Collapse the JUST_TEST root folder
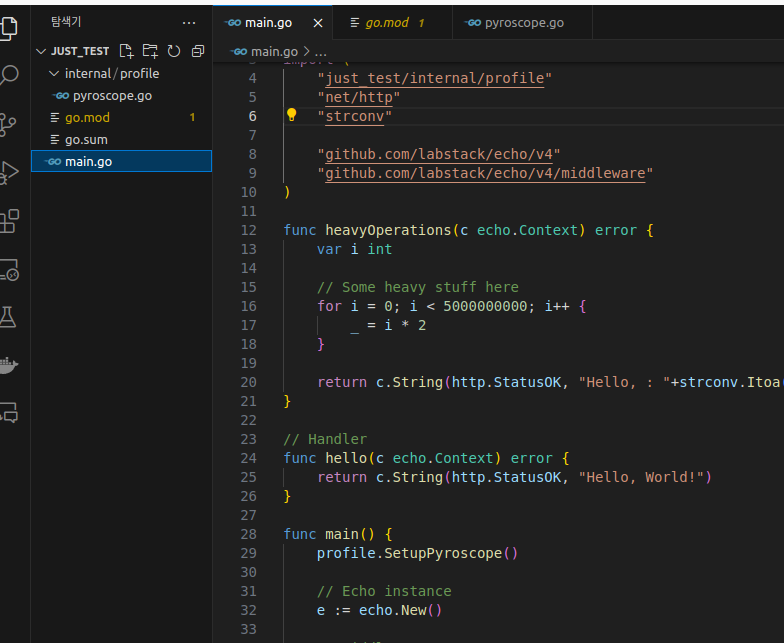 [x=41, y=51]
